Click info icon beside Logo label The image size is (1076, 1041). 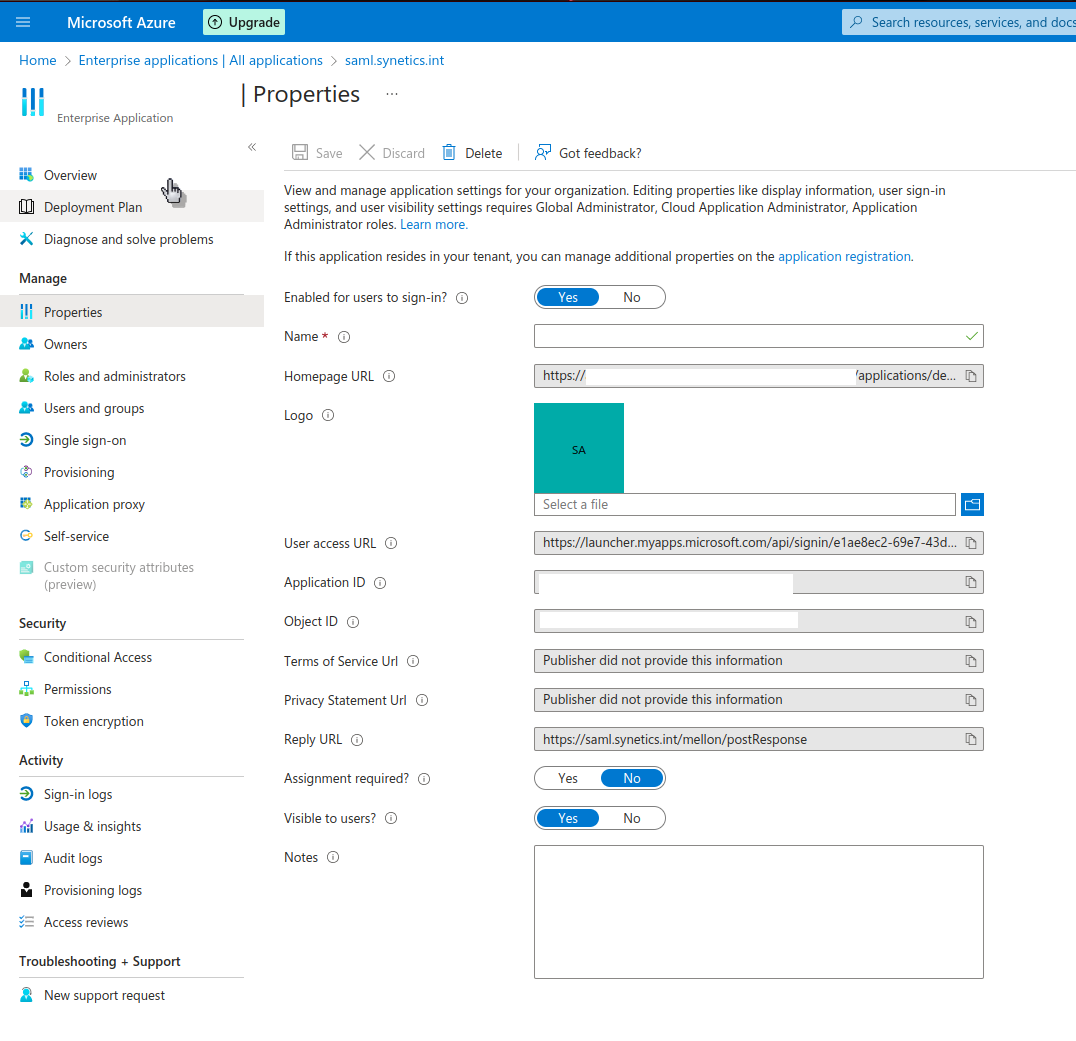tap(328, 415)
